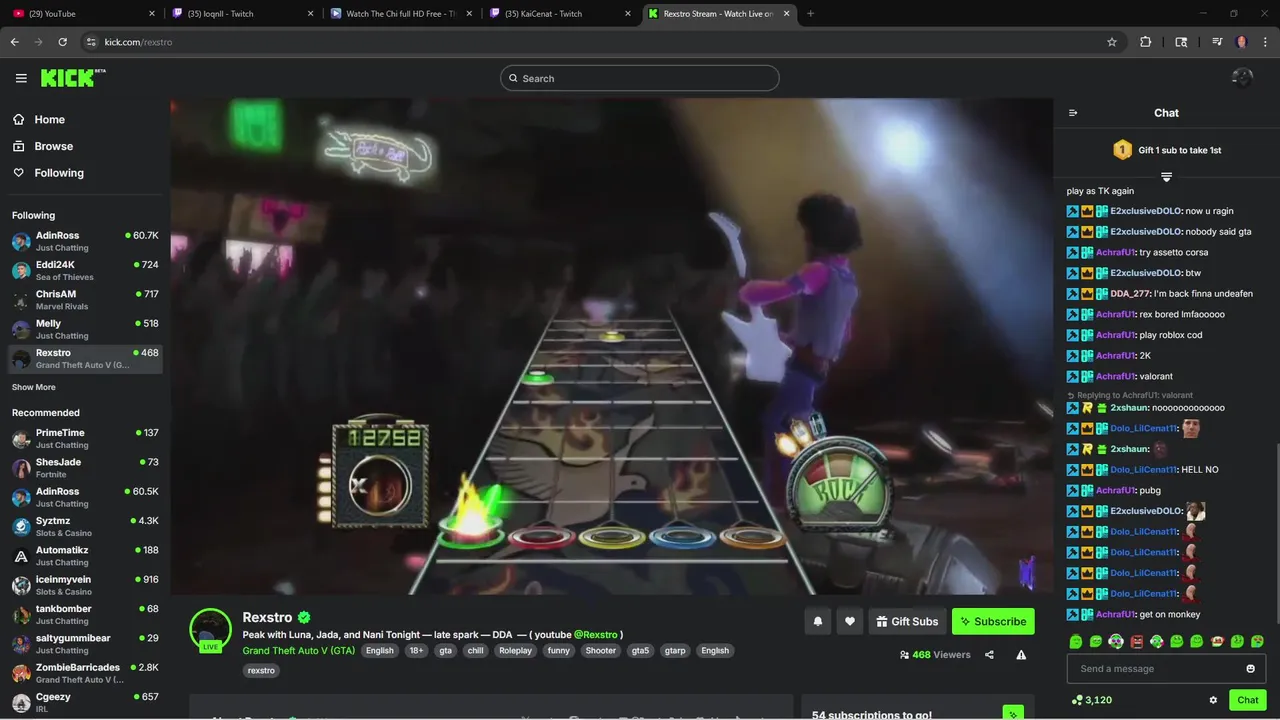Click the notification bell for Rexstro
Viewport: 1280px width, 720px height.
click(x=818, y=621)
